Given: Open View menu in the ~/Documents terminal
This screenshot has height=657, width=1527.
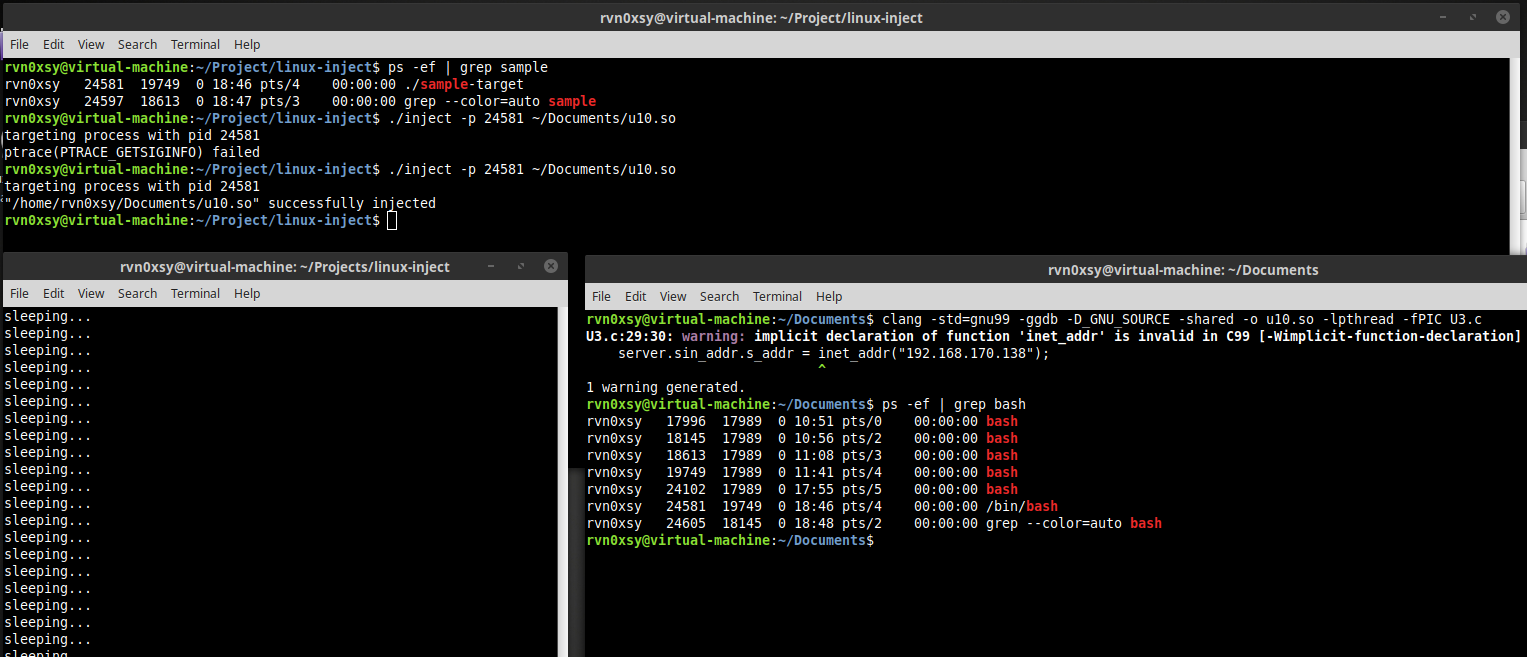Looking at the screenshot, I should point(673,296).
